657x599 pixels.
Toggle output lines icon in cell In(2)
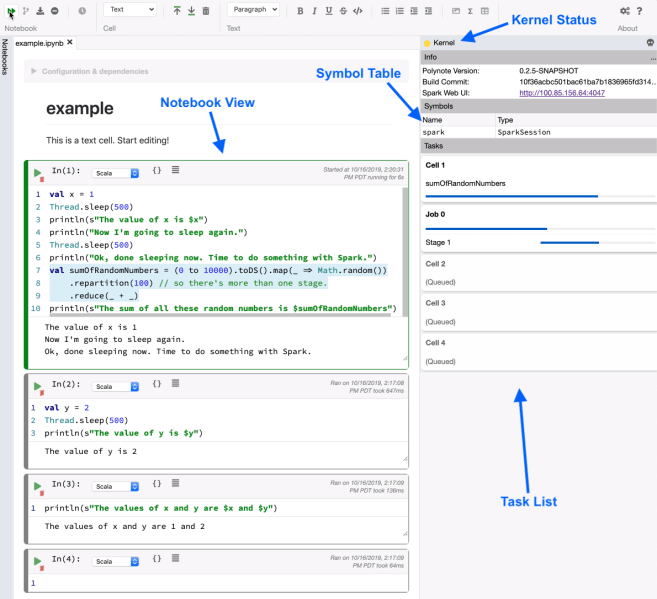click(176, 383)
